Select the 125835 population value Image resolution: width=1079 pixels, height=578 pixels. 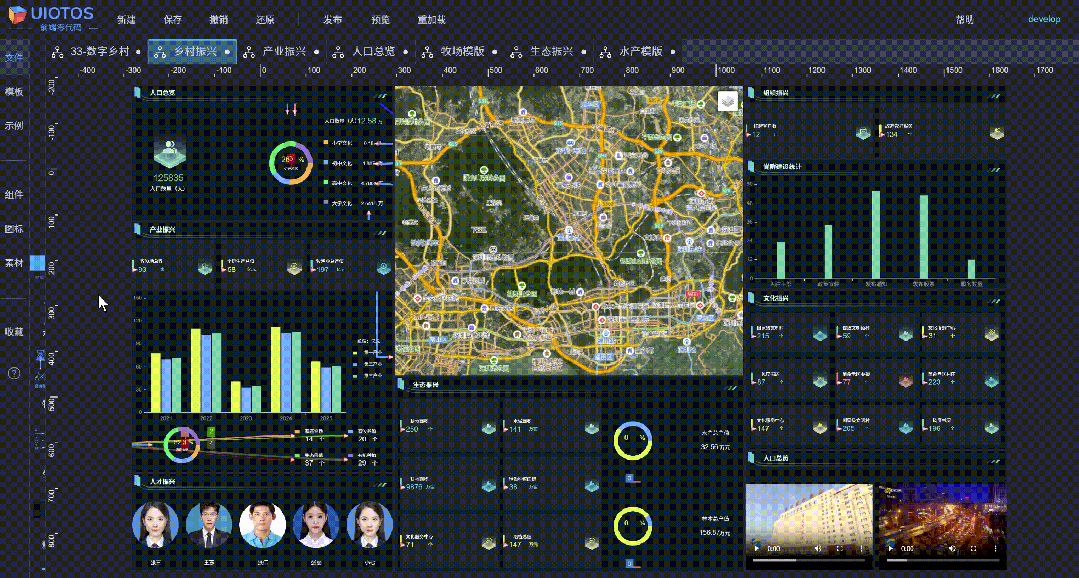pos(169,178)
